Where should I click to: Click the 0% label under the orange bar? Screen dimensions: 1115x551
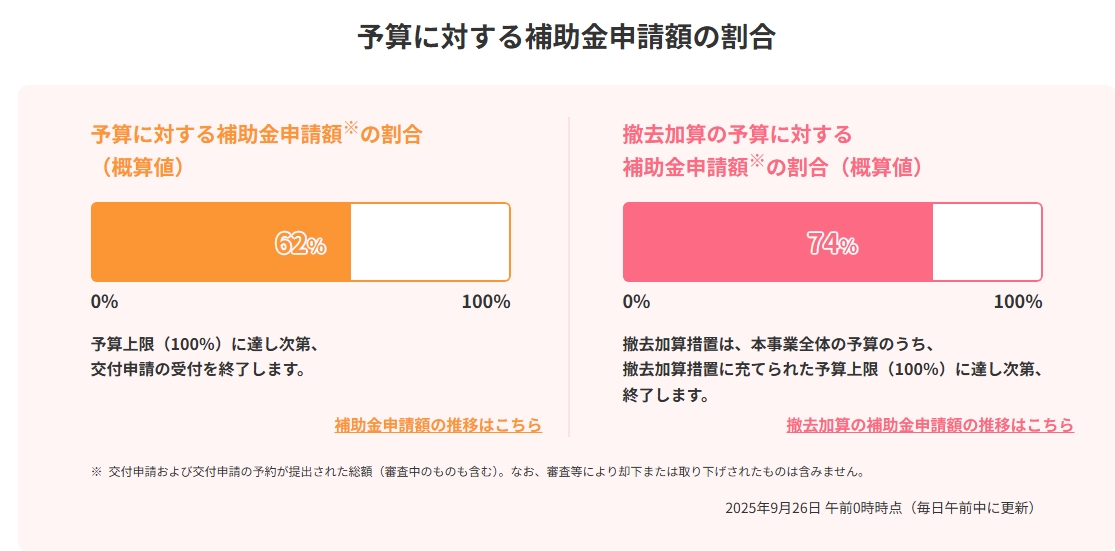click(x=105, y=302)
